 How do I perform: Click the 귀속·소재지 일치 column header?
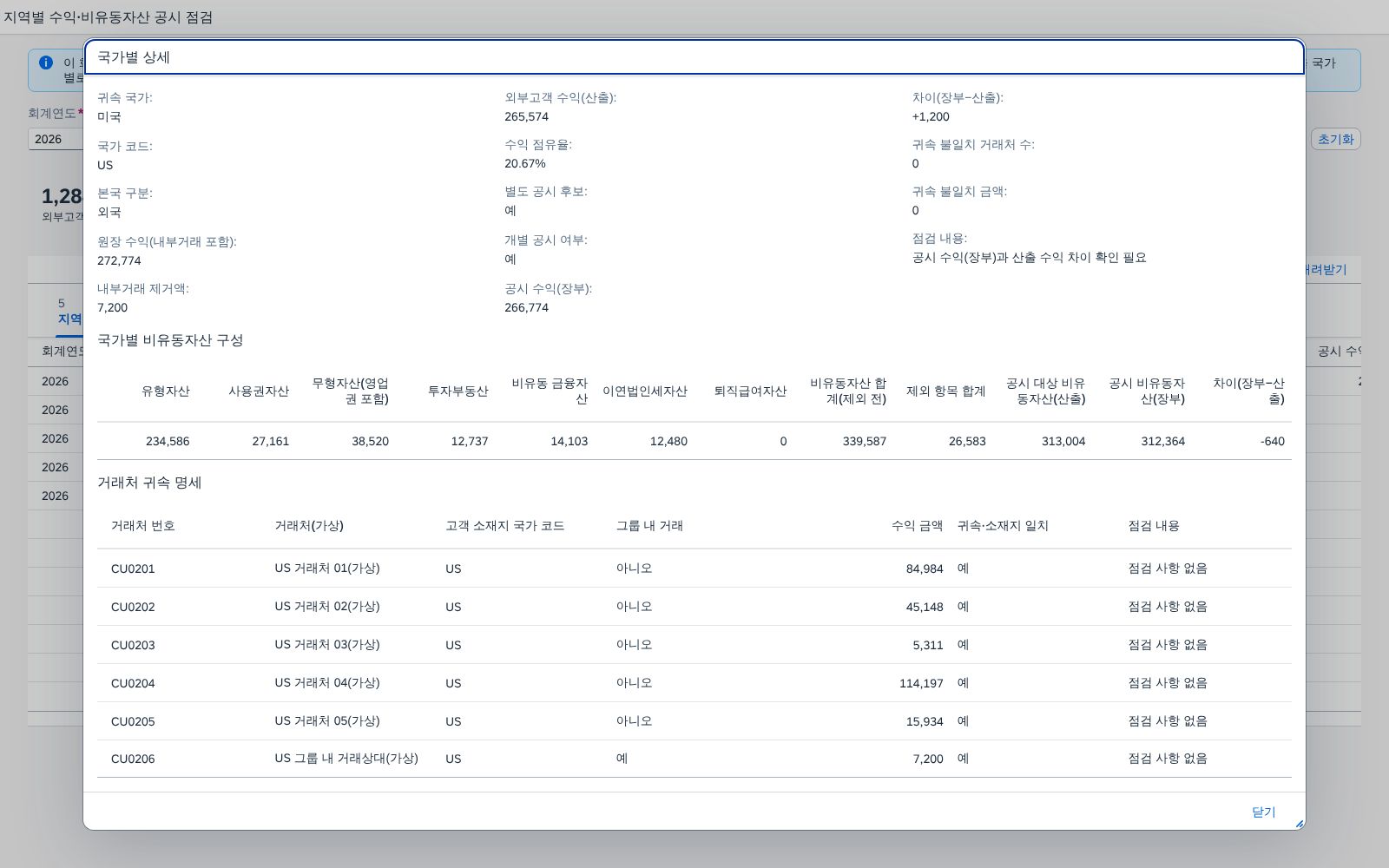(x=1003, y=526)
